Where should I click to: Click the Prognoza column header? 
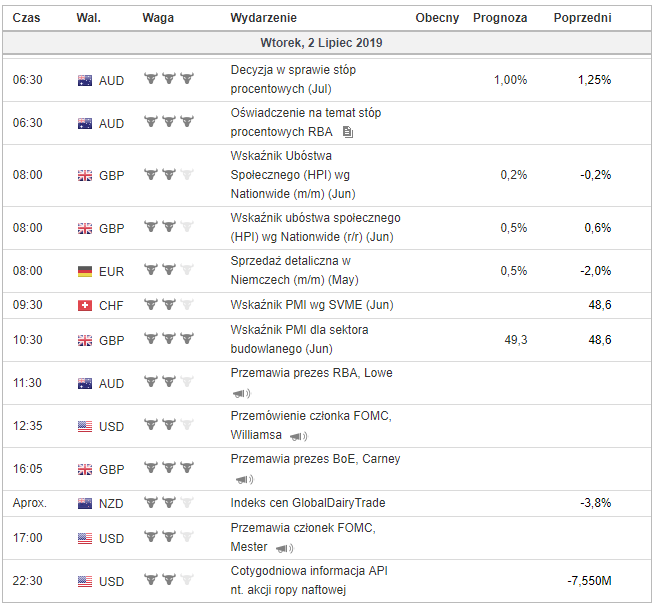pyautogui.click(x=500, y=18)
